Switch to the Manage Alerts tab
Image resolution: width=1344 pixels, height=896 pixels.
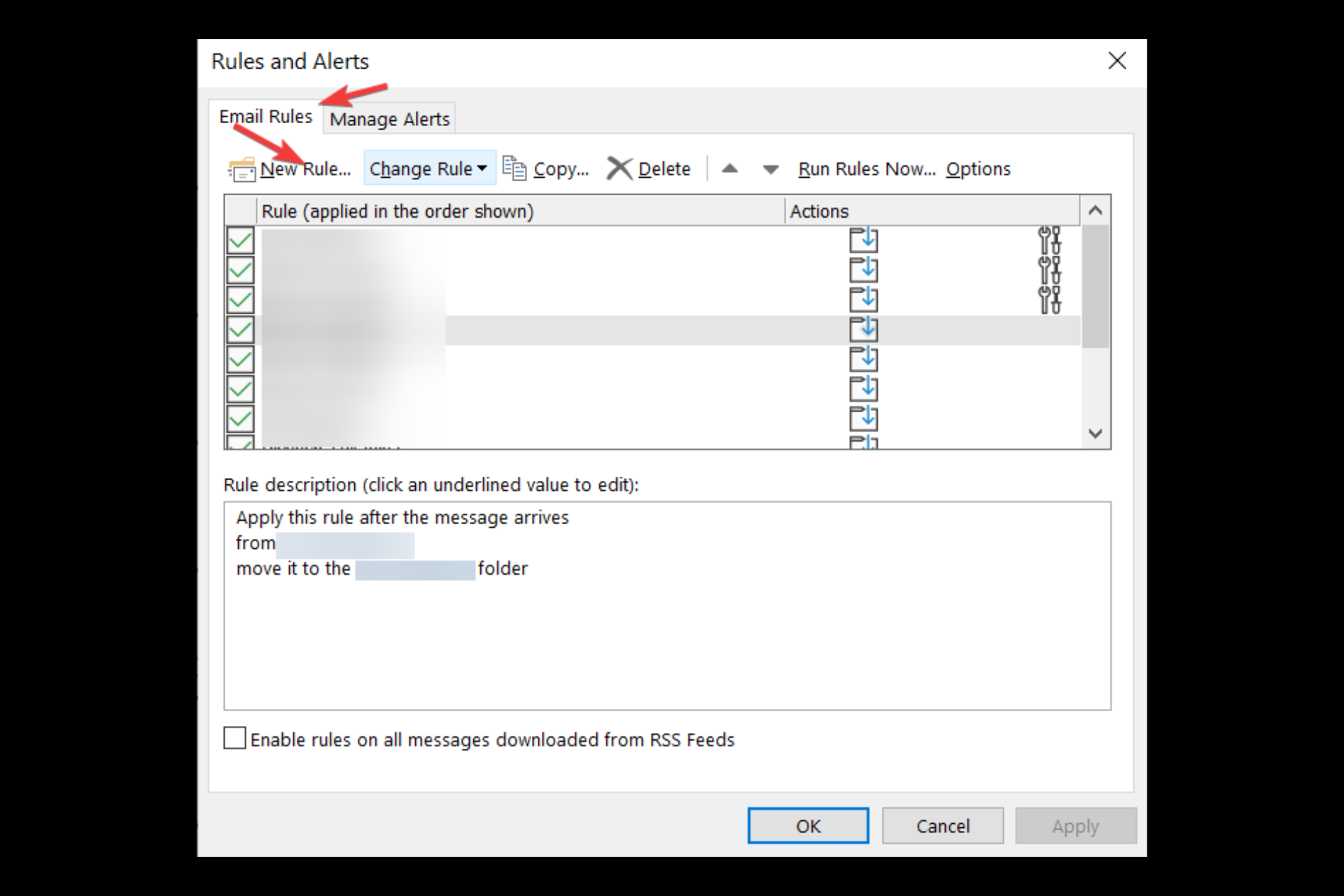[389, 119]
